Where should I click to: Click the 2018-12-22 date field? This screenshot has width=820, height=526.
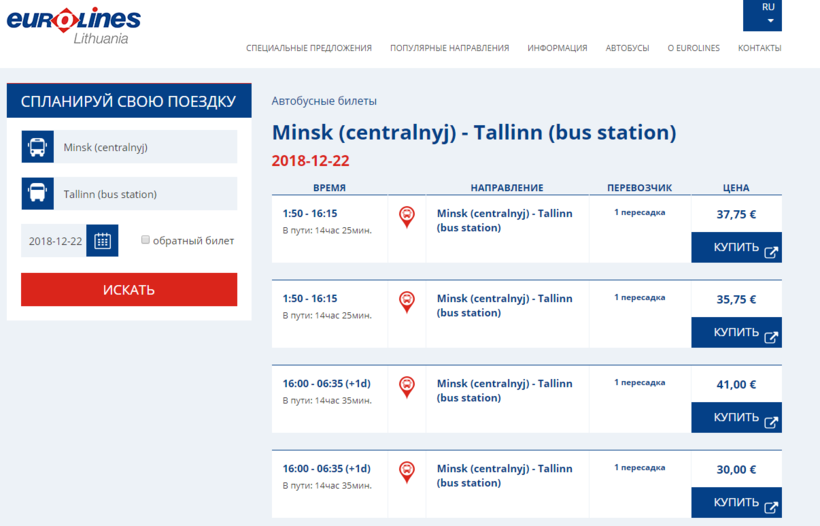55,241
